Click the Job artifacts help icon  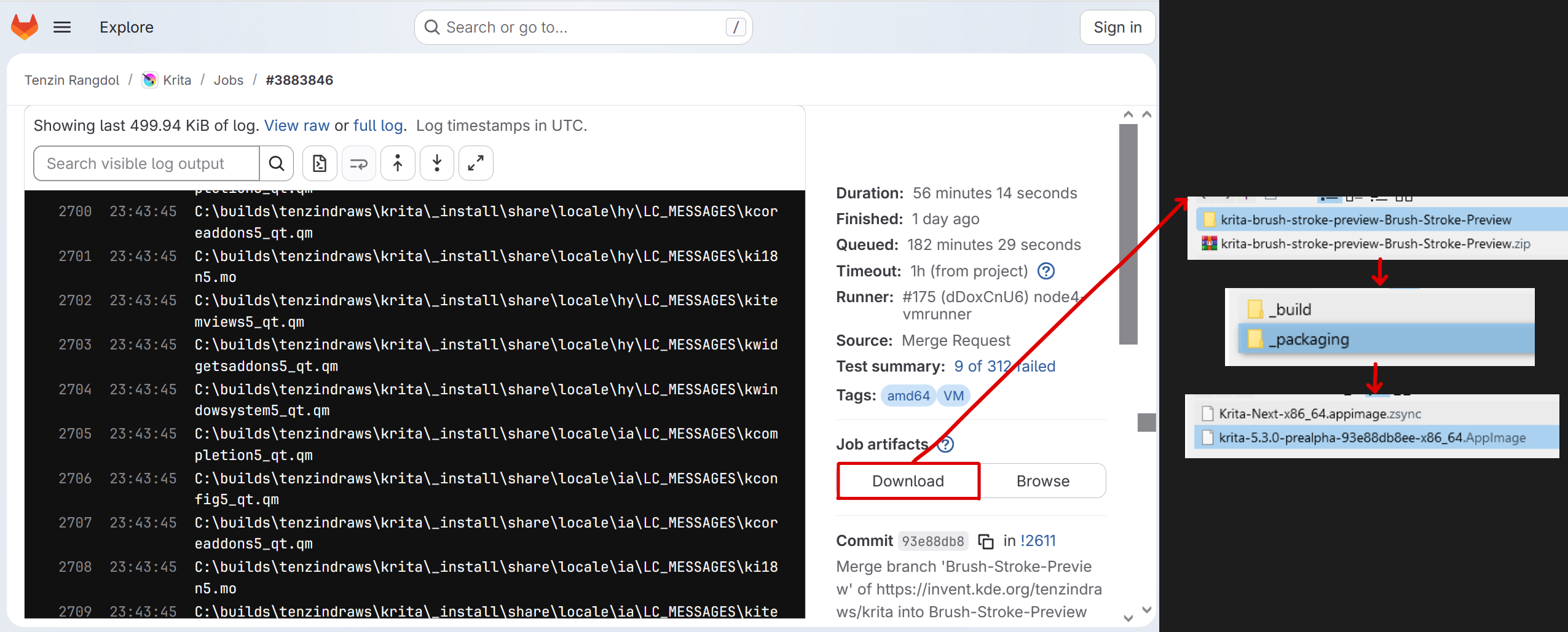pyautogui.click(x=947, y=444)
